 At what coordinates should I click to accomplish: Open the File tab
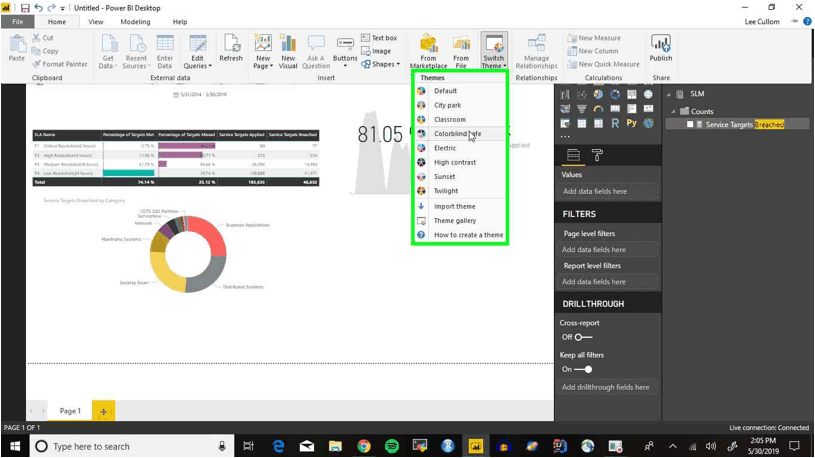pos(18,22)
